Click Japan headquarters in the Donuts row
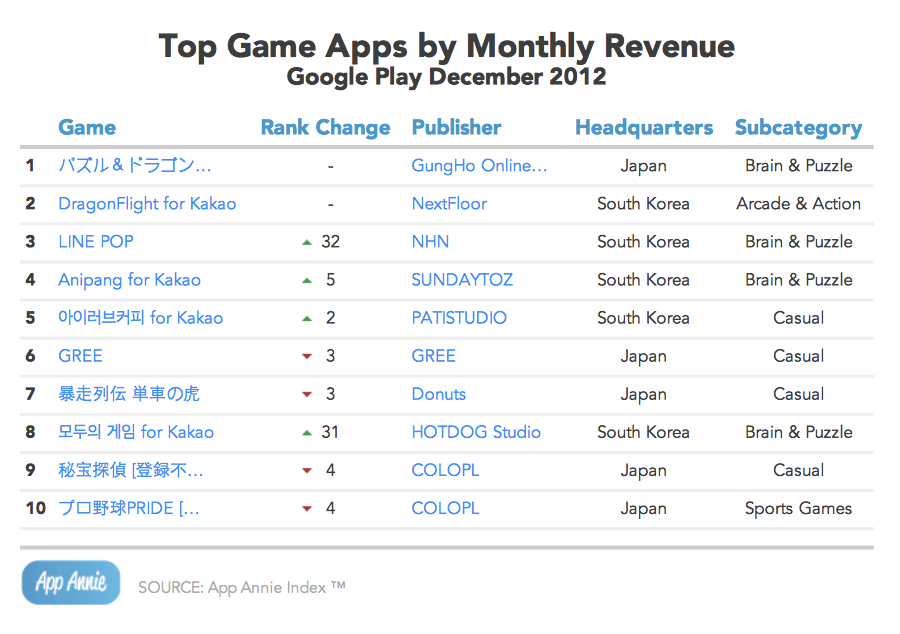900x634 pixels. pyautogui.click(x=643, y=395)
